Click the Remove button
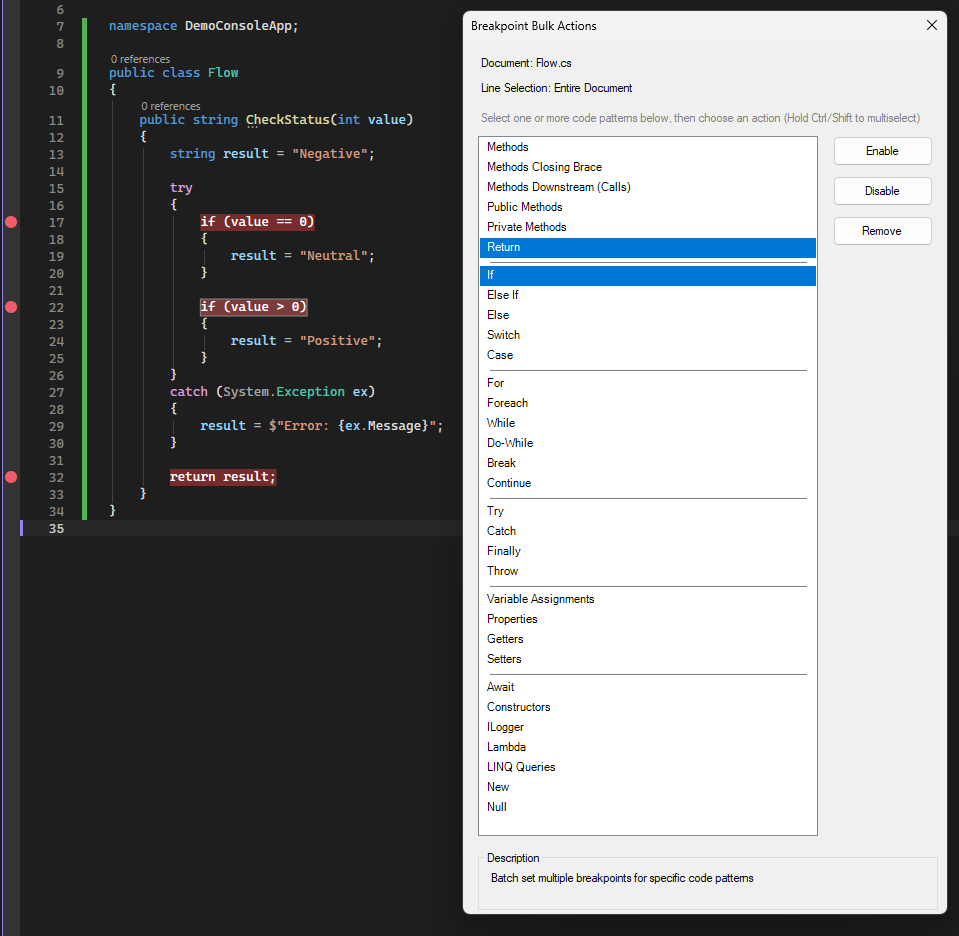The height and width of the screenshot is (936, 959). (x=882, y=231)
